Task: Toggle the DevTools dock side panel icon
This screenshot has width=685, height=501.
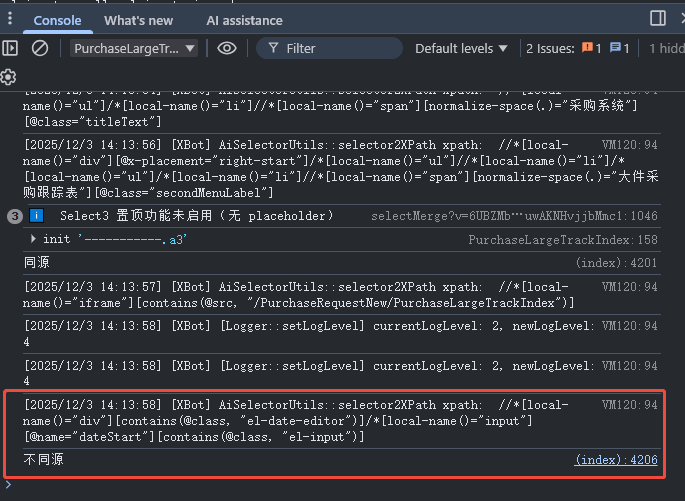Action: pos(658,18)
